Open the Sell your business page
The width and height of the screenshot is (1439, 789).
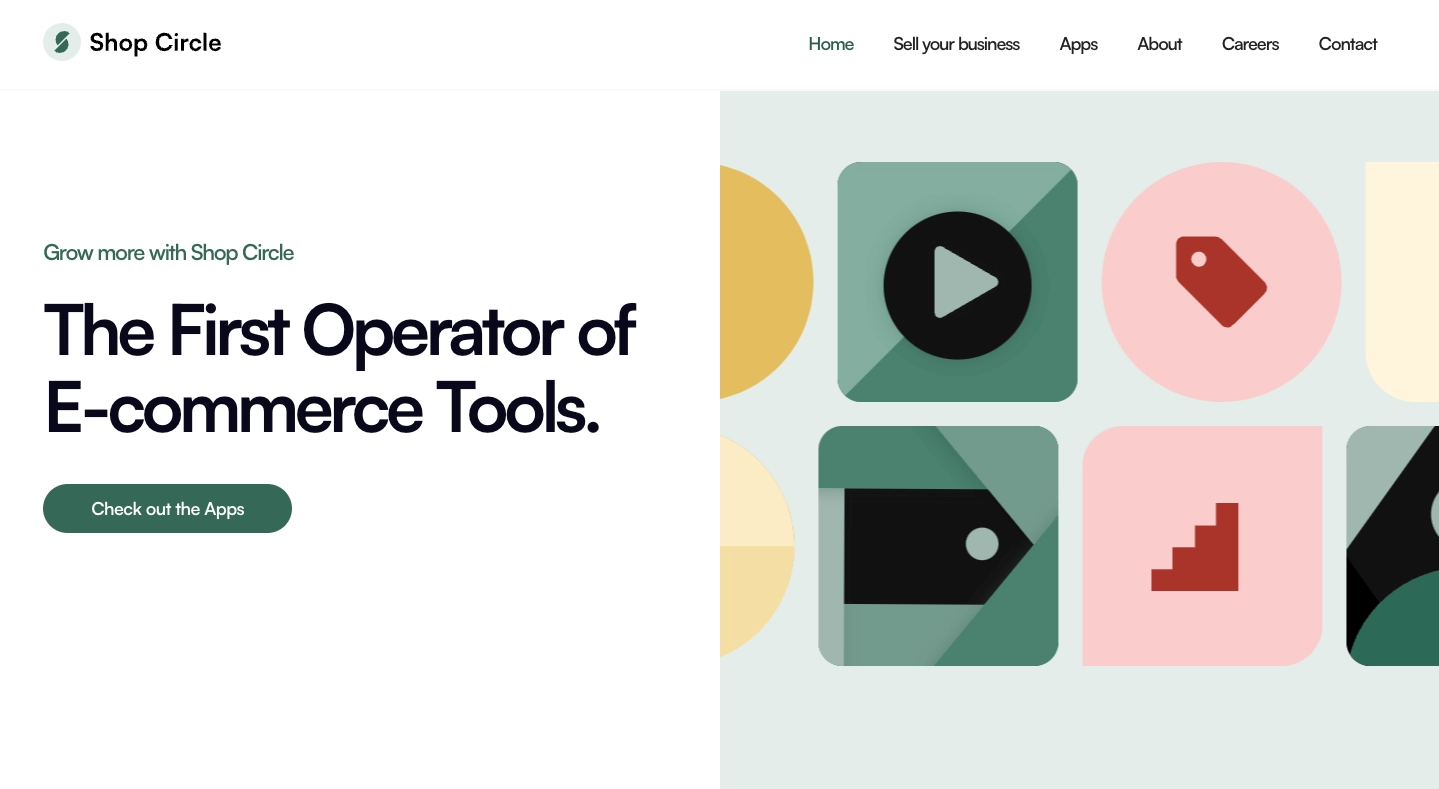956,44
